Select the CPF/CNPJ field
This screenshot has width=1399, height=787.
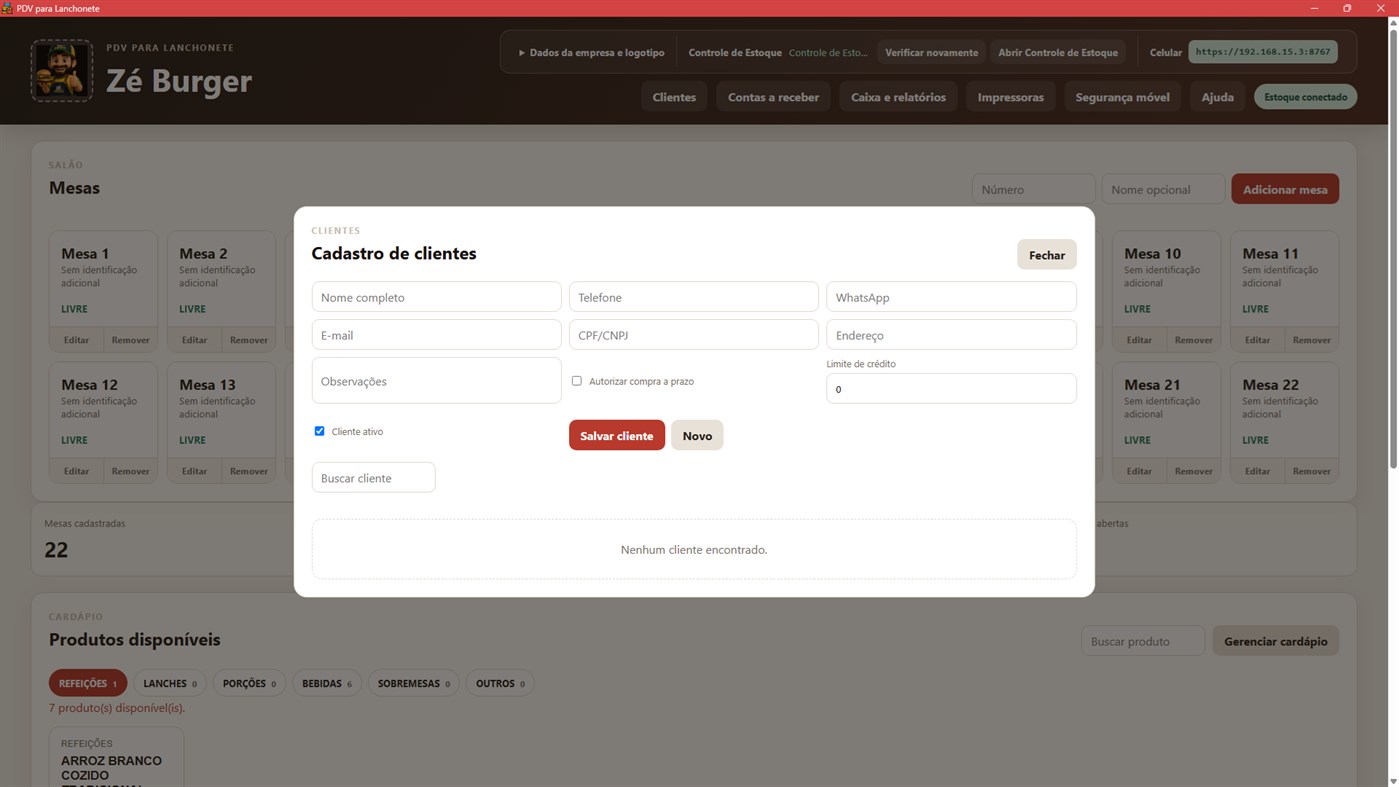pyautogui.click(x=694, y=335)
